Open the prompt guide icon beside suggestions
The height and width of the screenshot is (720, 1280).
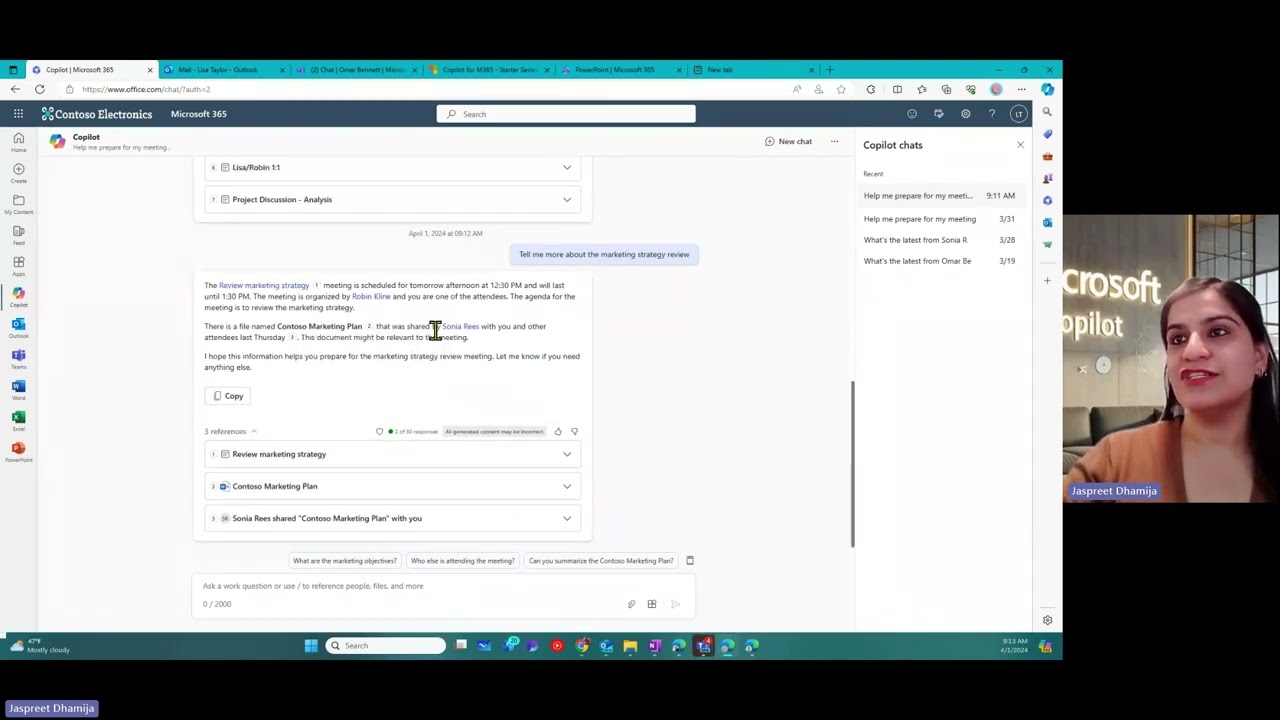[x=690, y=561]
